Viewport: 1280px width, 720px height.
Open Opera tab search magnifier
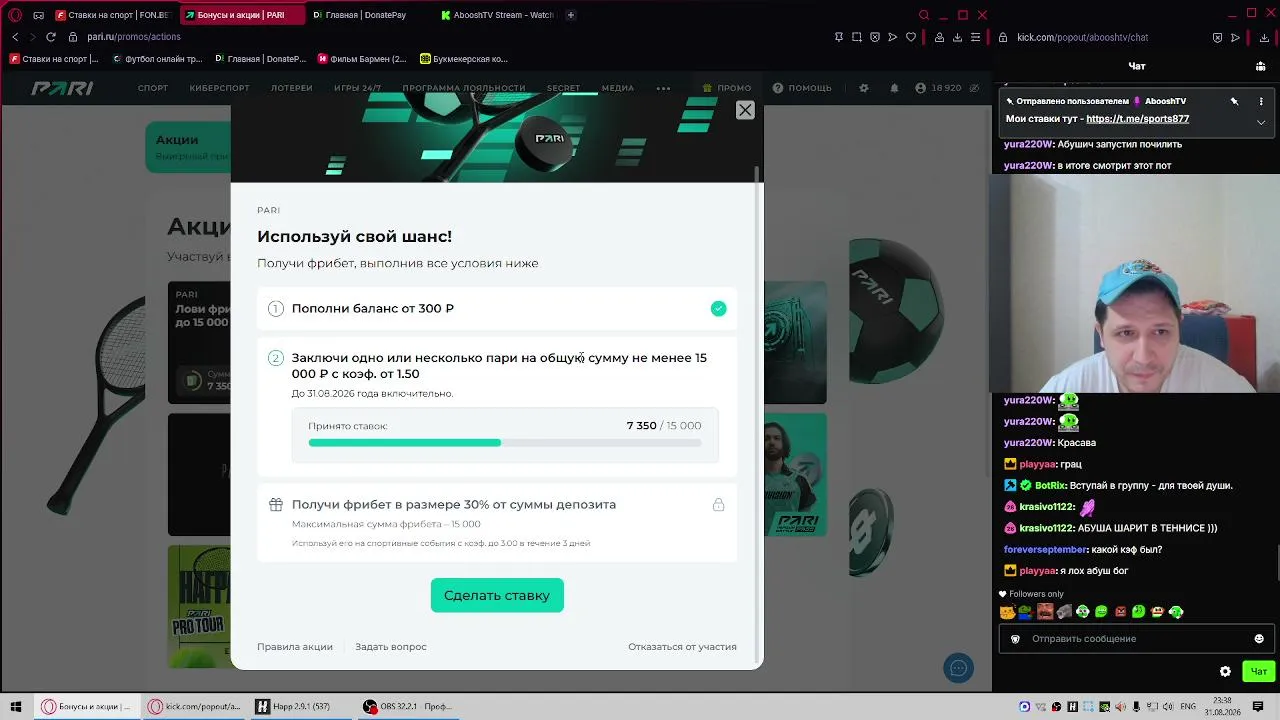924,15
